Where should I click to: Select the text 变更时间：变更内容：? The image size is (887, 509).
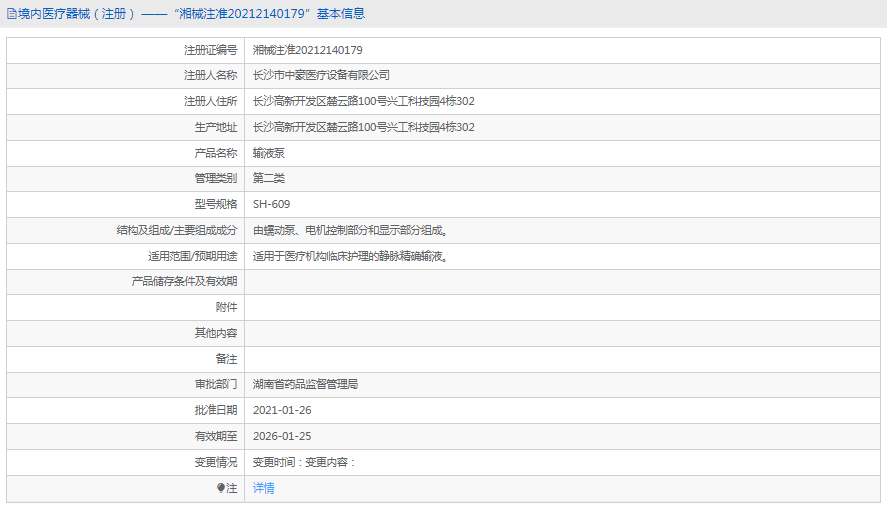(304, 463)
